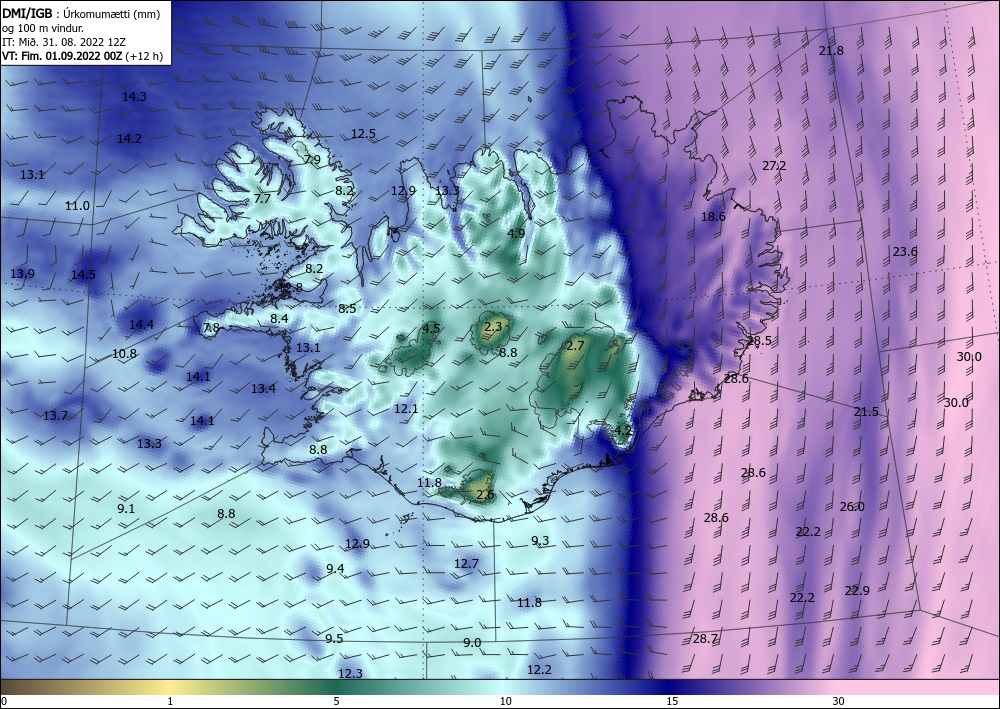
Task: Click the 14.5 value label
Action: click(83, 275)
